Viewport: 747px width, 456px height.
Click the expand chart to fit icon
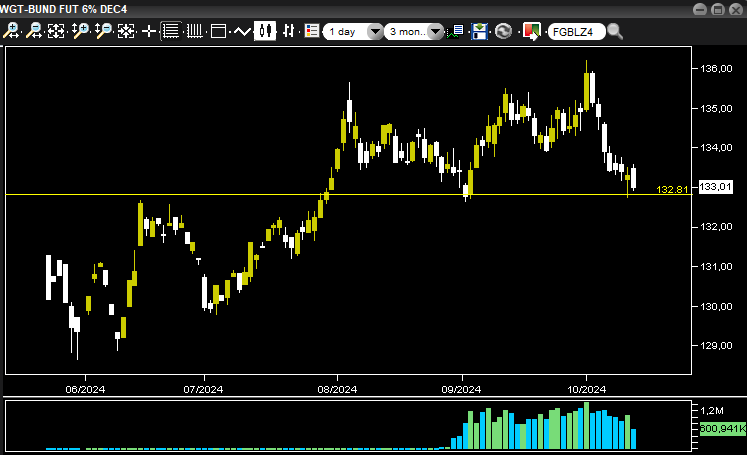coord(56,31)
